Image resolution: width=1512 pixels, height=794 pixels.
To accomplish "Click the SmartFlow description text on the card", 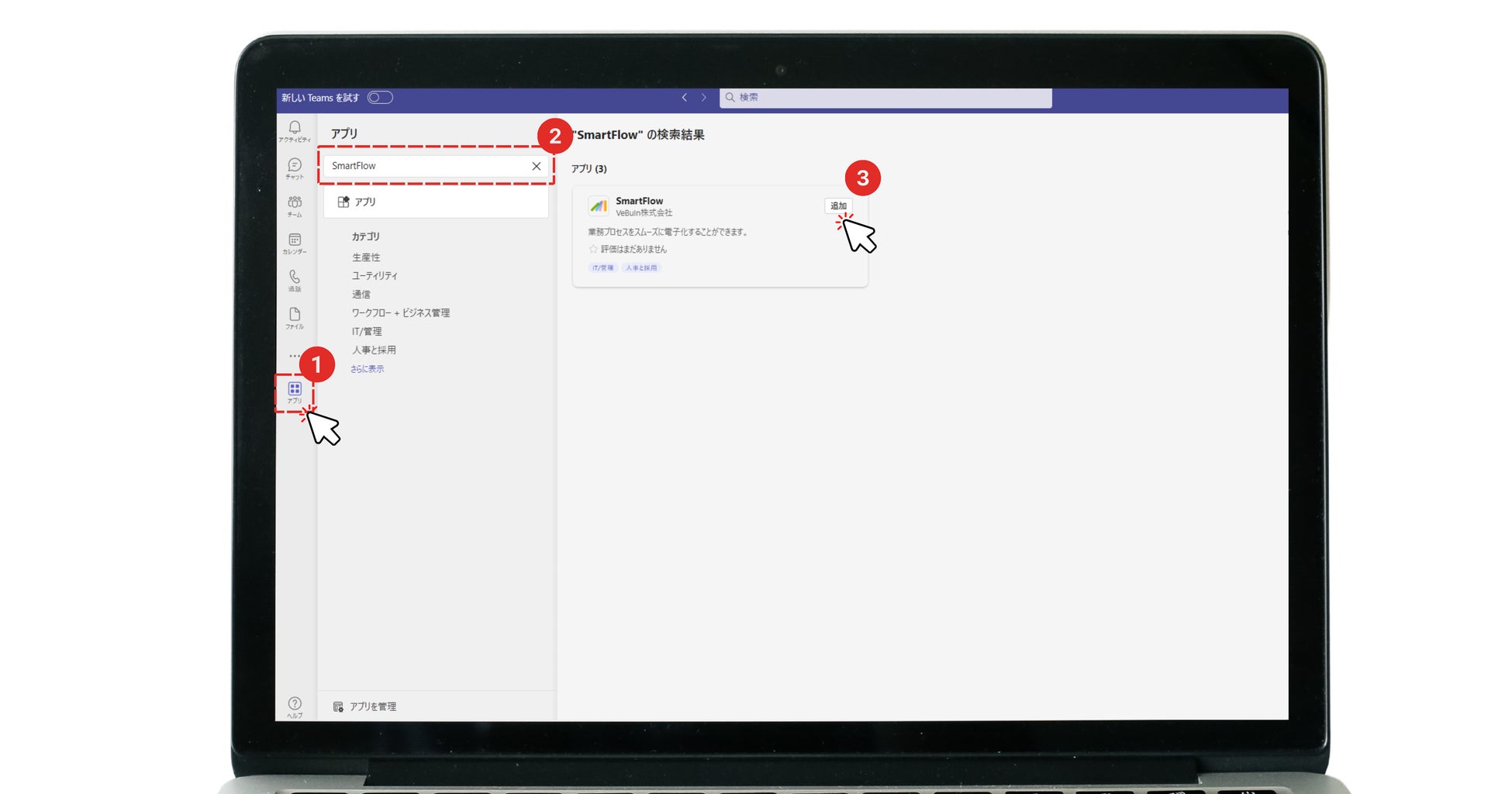I will (668, 232).
